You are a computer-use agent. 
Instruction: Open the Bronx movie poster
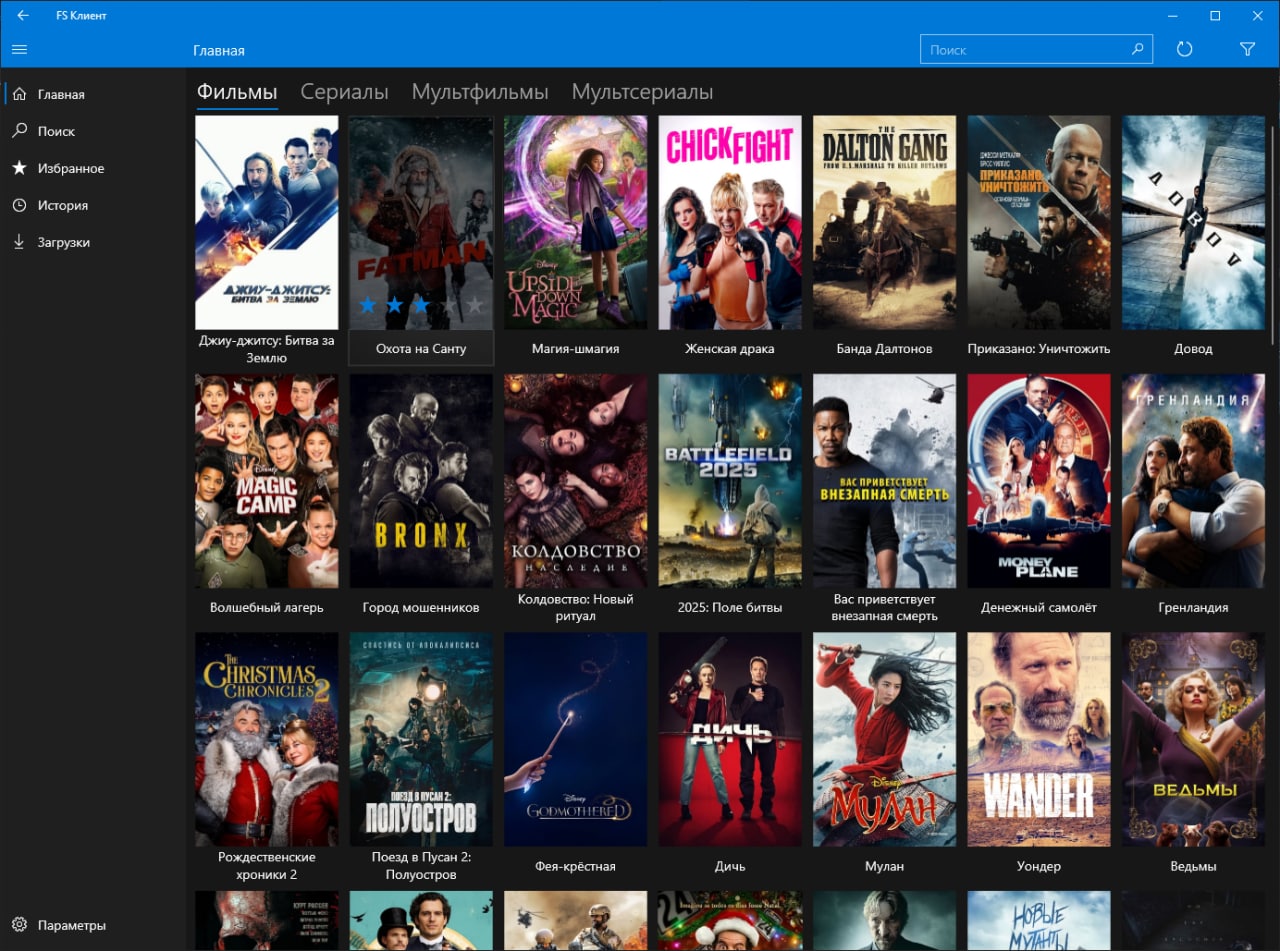[421, 481]
